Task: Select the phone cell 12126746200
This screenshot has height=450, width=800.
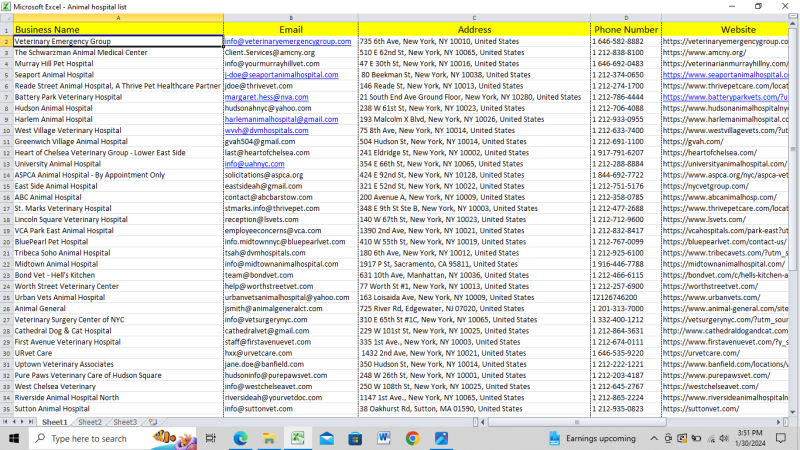Action: point(626,297)
